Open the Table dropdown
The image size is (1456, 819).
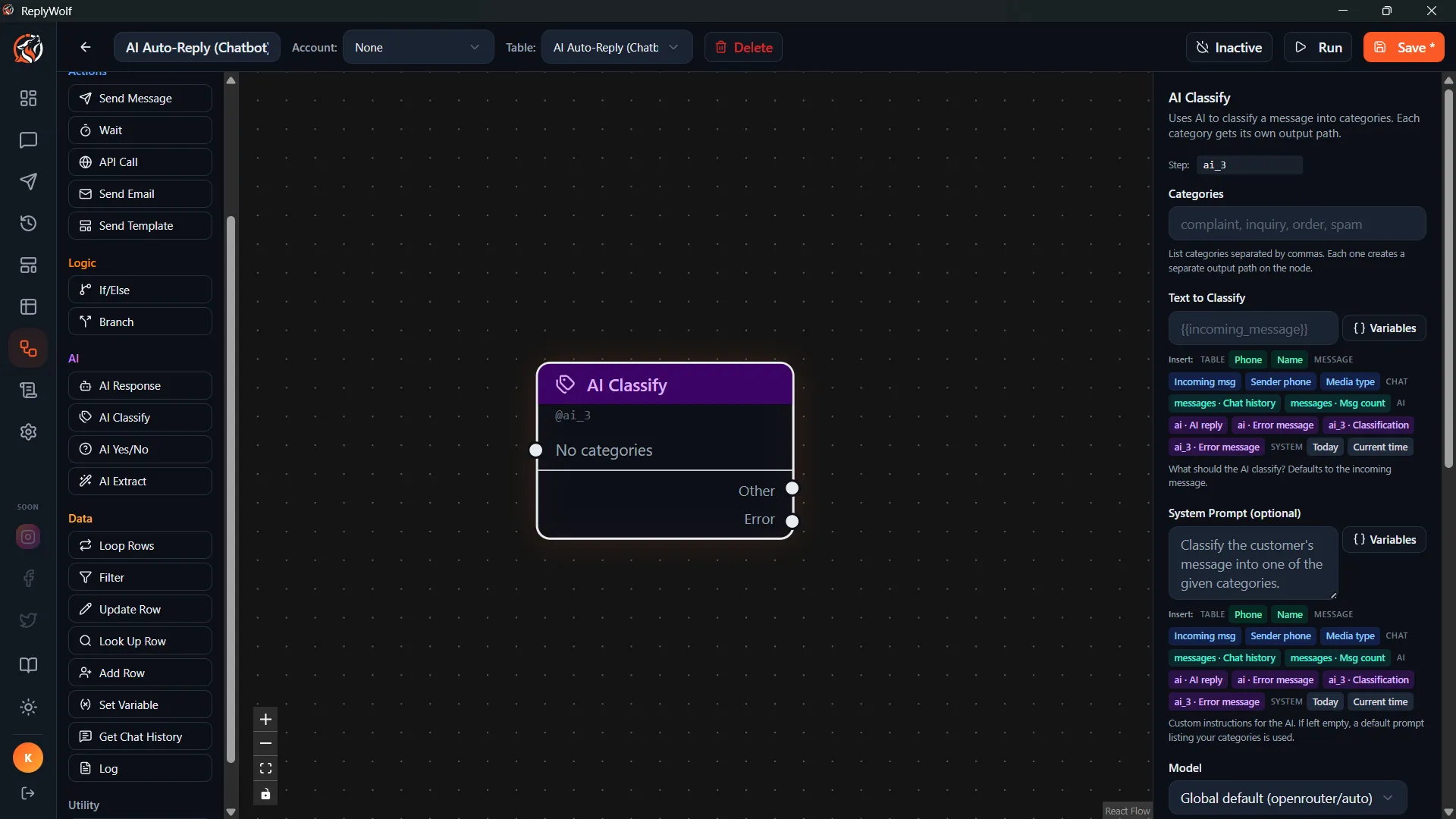coord(617,47)
